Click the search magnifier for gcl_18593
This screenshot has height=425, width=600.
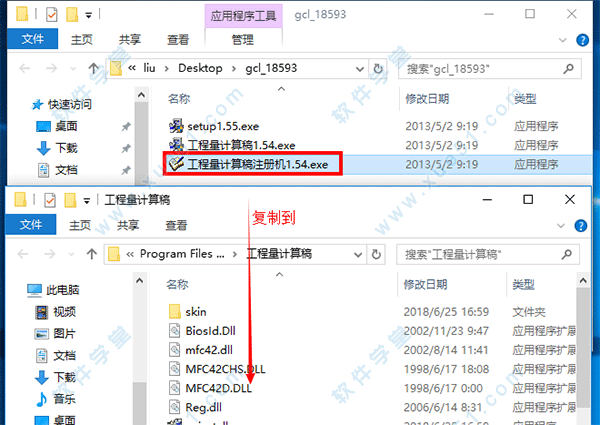point(569,68)
